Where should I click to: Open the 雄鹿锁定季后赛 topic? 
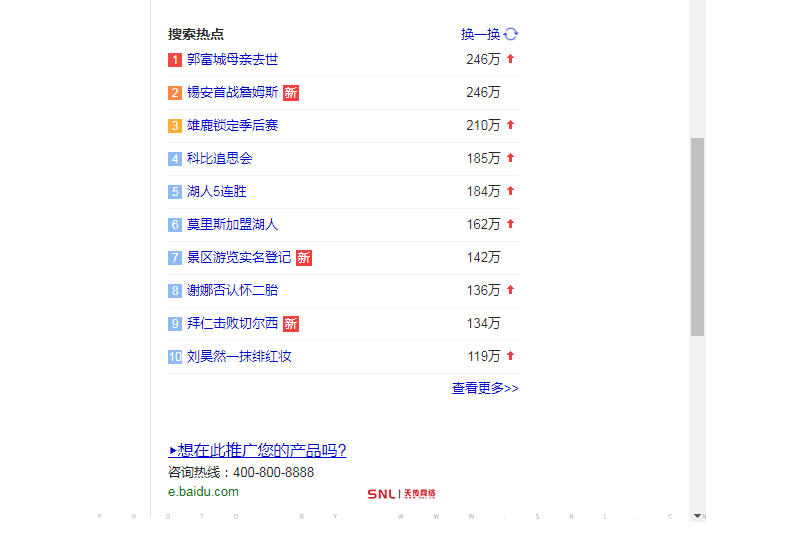[x=232, y=126]
